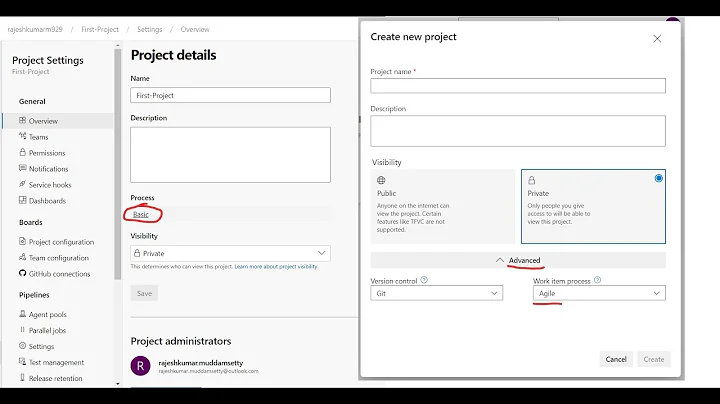Viewport: 720px width, 404px height.
Task: Click the Agent pools icon
Action: (22, 314)
